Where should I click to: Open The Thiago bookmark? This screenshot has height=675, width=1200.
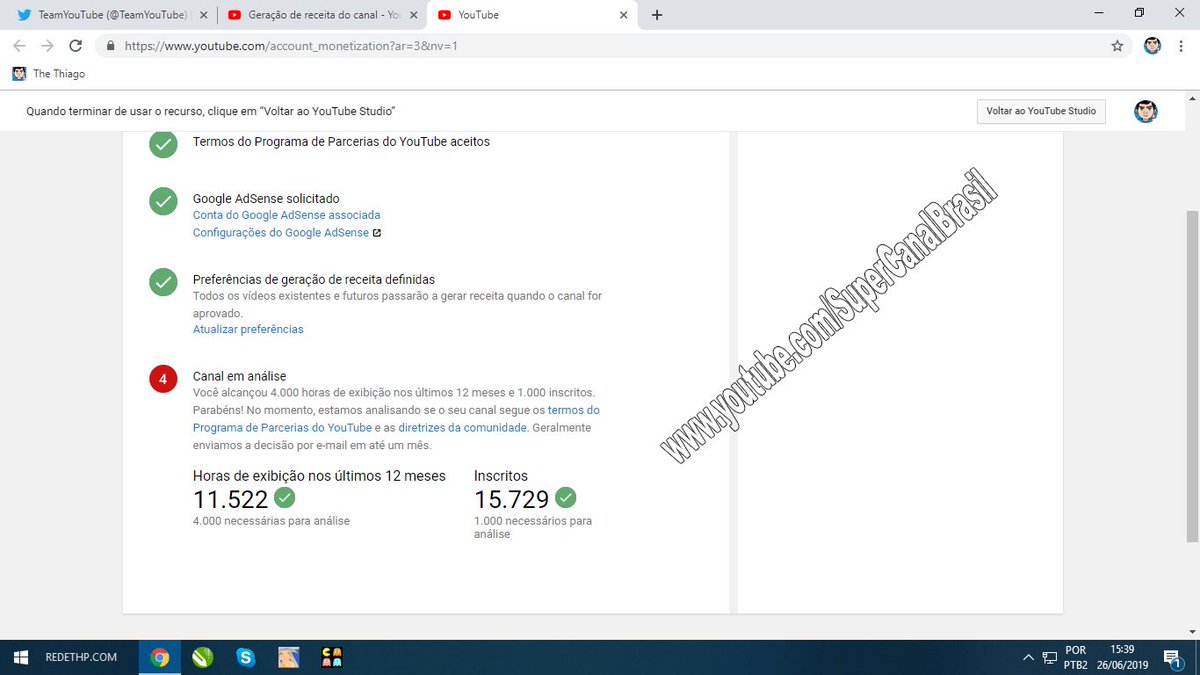[49, 74]
